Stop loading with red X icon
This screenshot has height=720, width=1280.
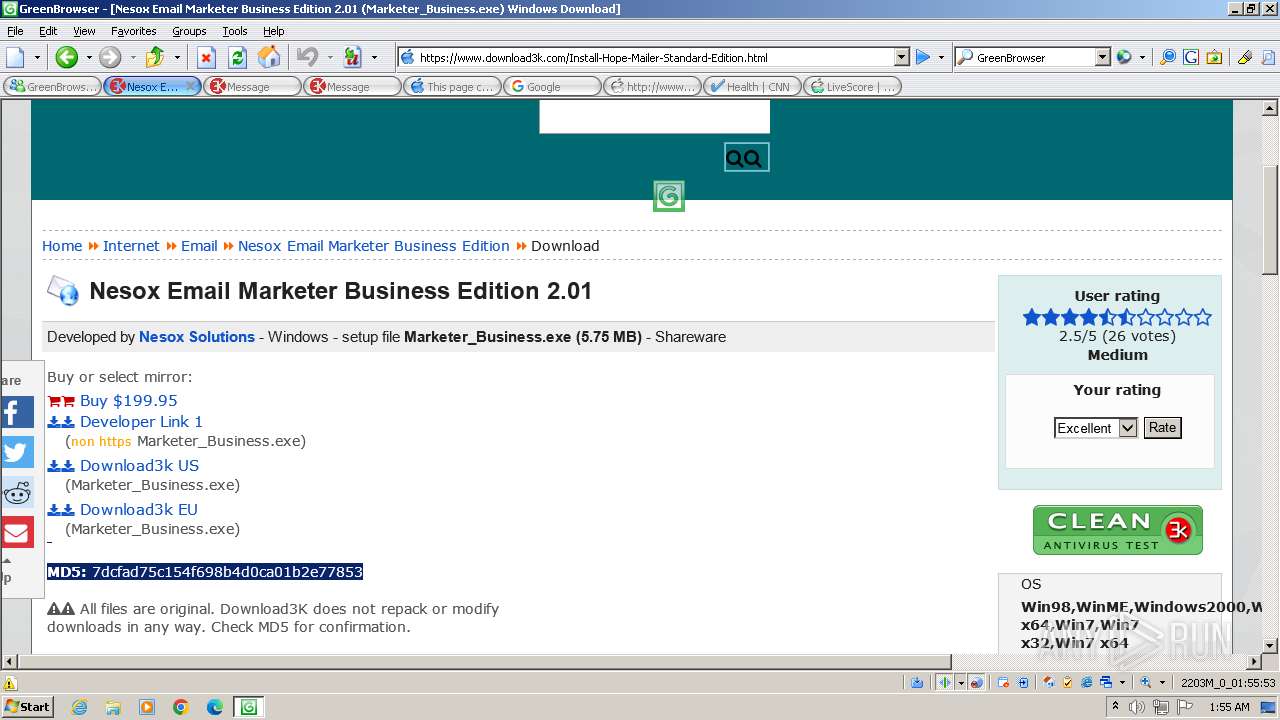click(206, 57)
